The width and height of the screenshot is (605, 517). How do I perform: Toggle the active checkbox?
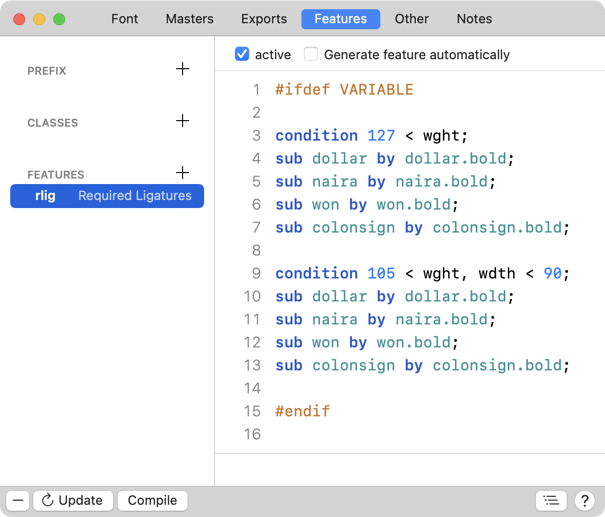[x=242, y=54]
